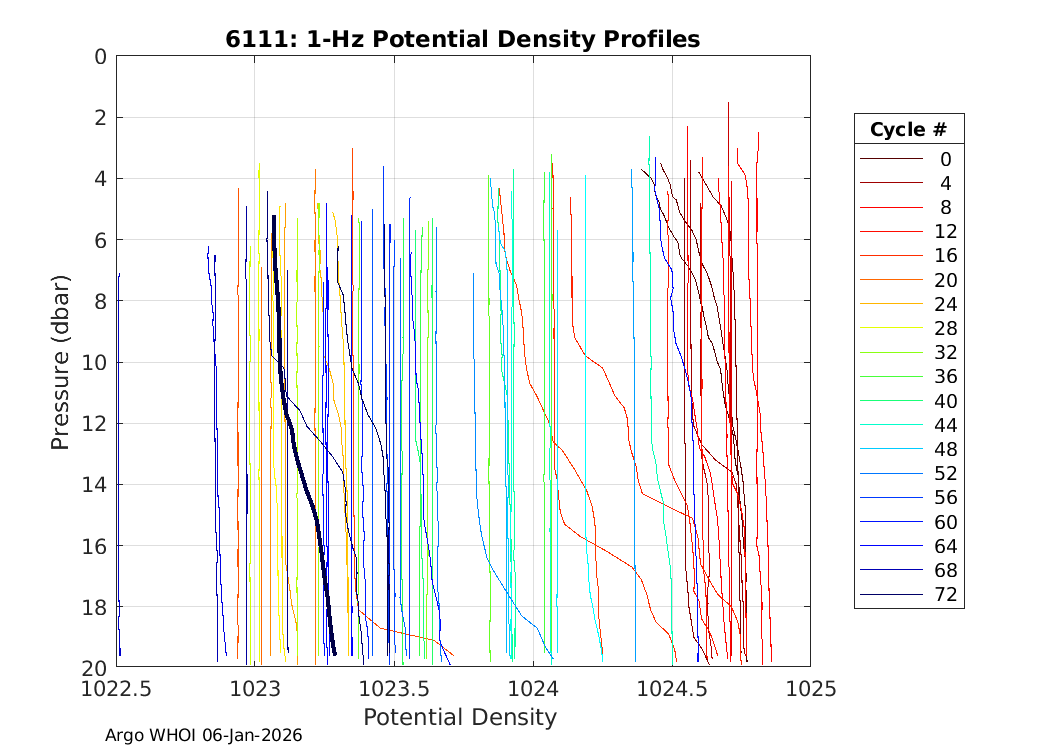
Task: Click the 1024 x-axis tick label
Action: tap(533, 689)
